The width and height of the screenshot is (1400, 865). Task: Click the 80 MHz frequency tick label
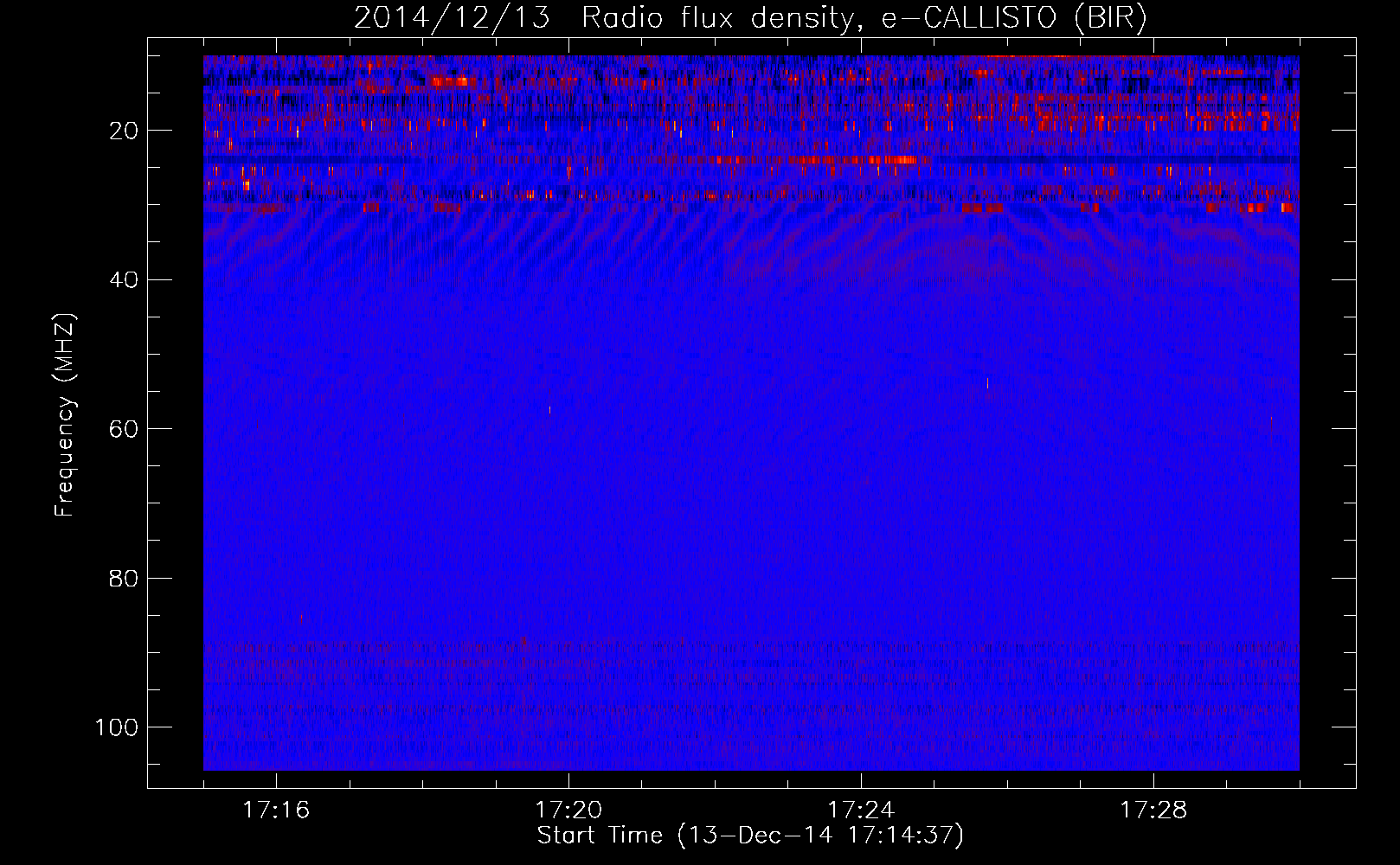[x=125, y=579]
